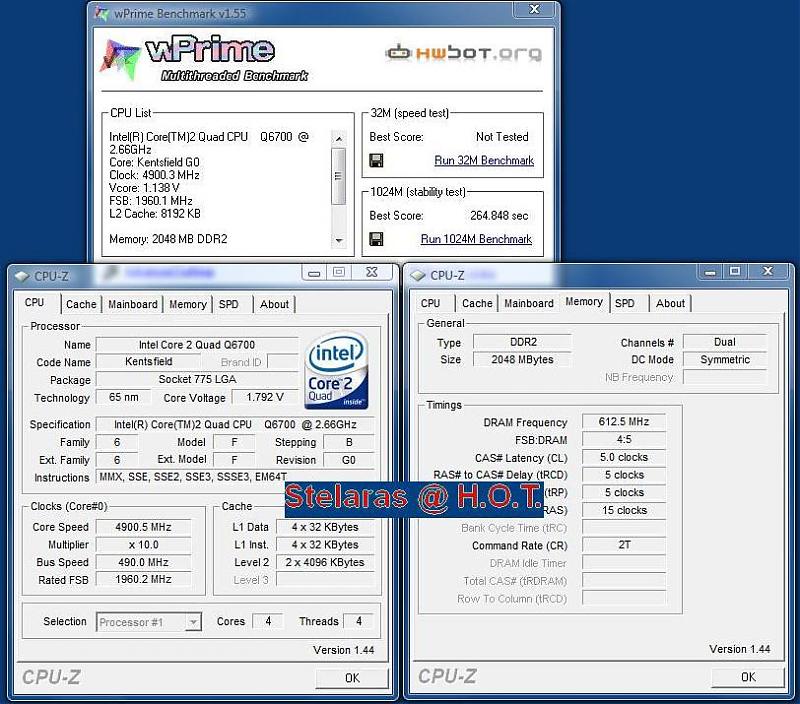
Task: Click the 1024M benchmark save floppy icon
Action: click(376, 239)
